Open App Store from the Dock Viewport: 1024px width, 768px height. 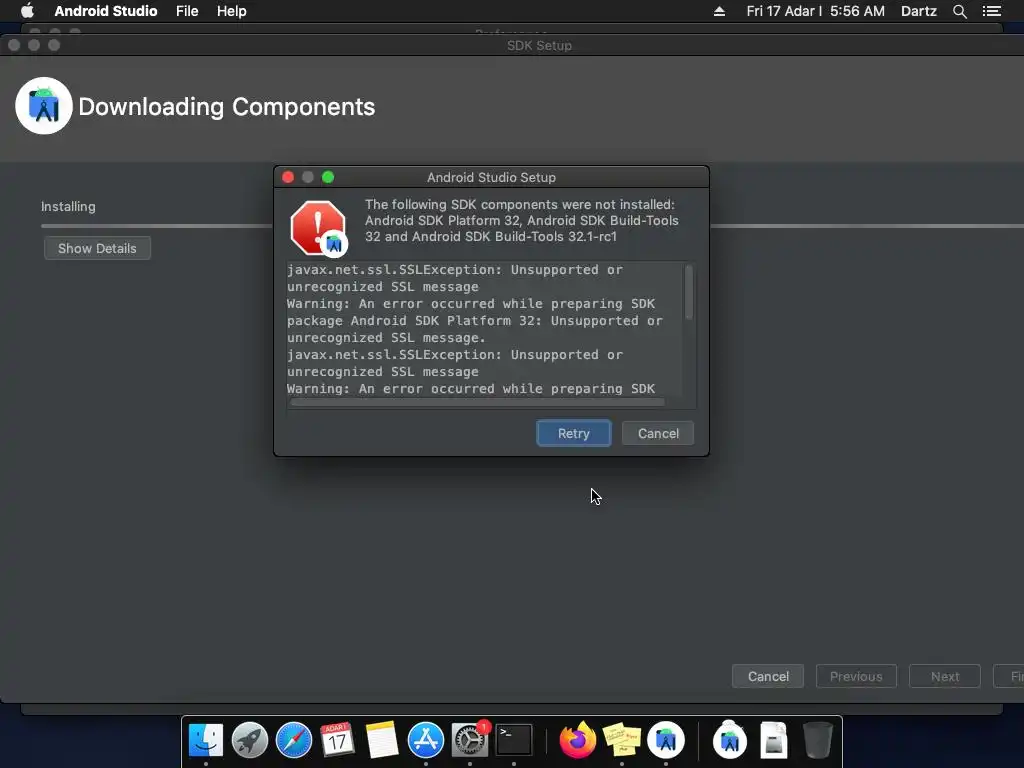click(426, 740)
